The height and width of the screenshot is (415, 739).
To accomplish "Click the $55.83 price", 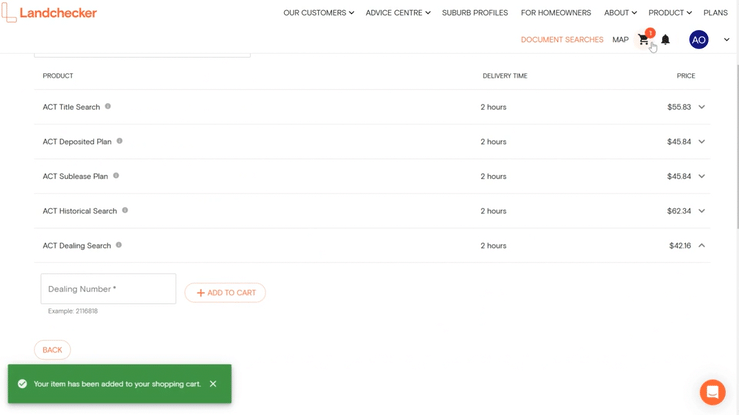I will click(679, 107).
